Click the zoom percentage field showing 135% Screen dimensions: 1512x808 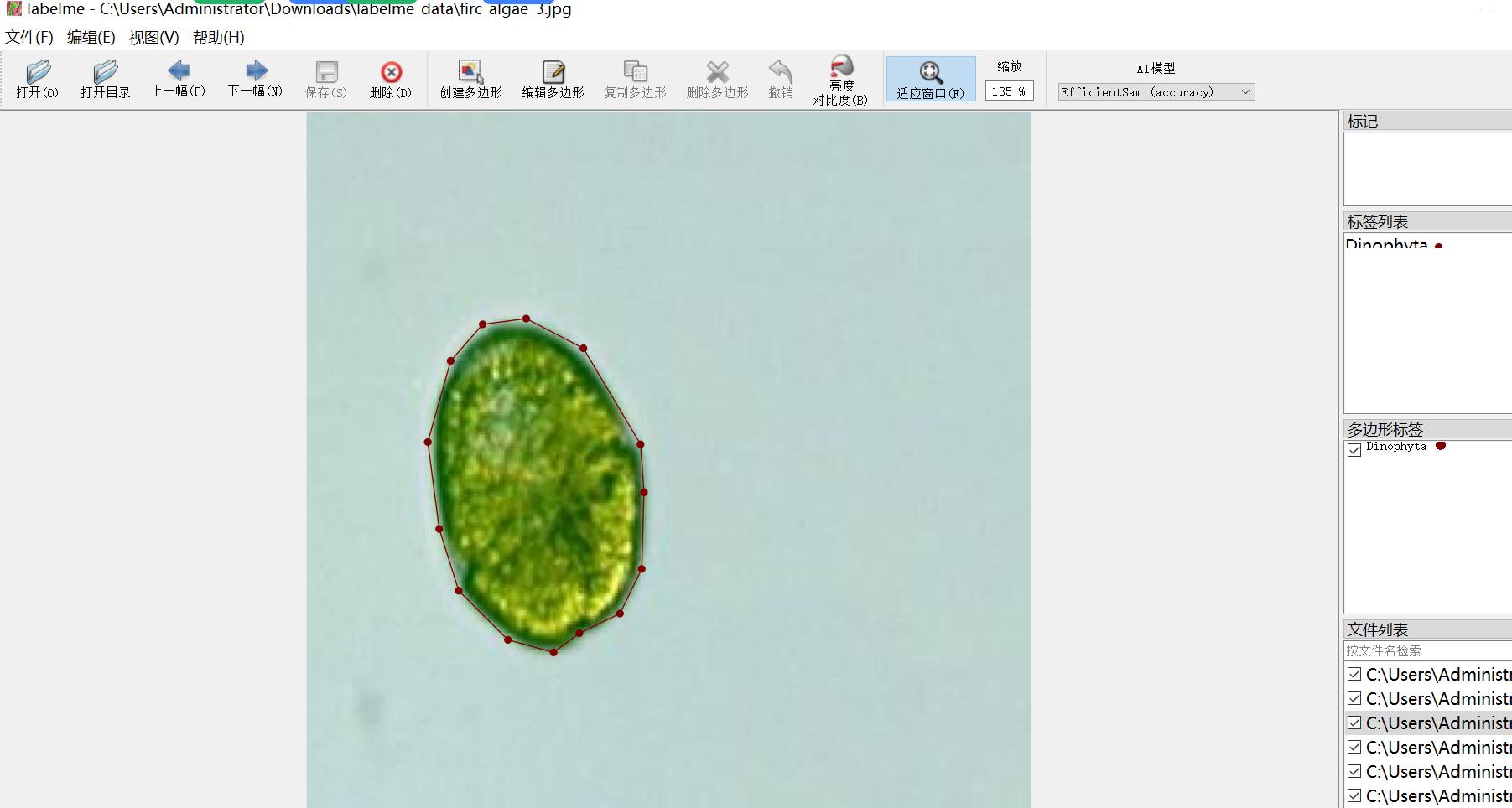point(1009,91)
